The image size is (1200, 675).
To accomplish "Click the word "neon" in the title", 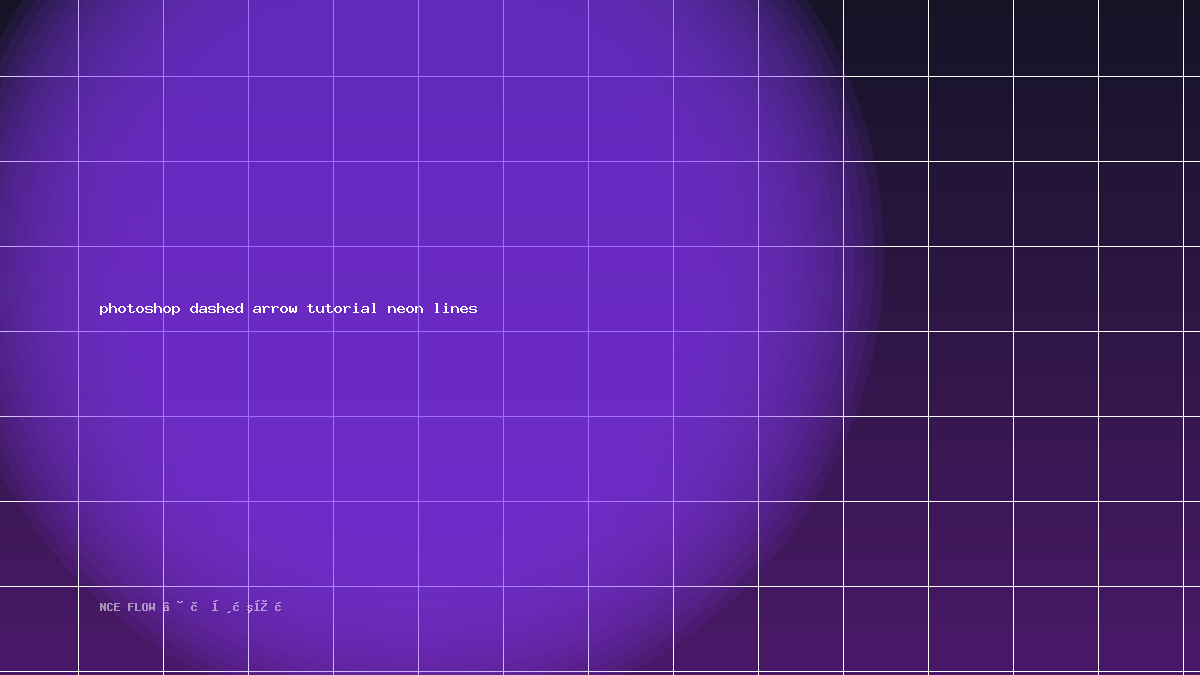I will (x=405, y=309).
